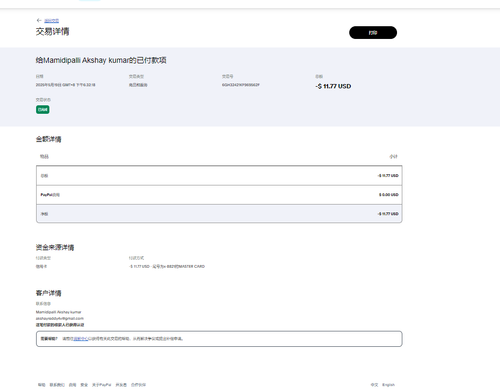This screenshot has height=390, width=500.
Task: Click the 关于PayPal footer link
Action: click(x=101, y=385)
